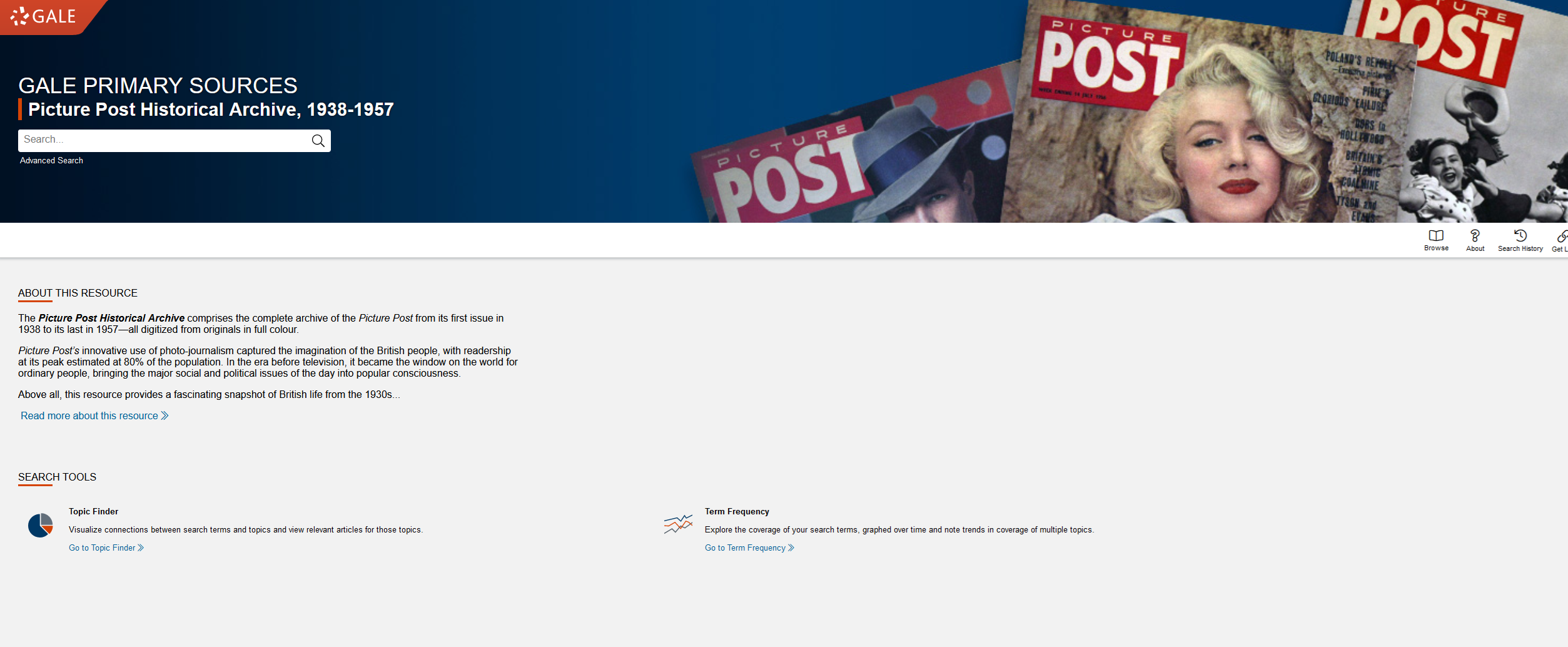Click the Topic Finder description text

coord(246,530)
